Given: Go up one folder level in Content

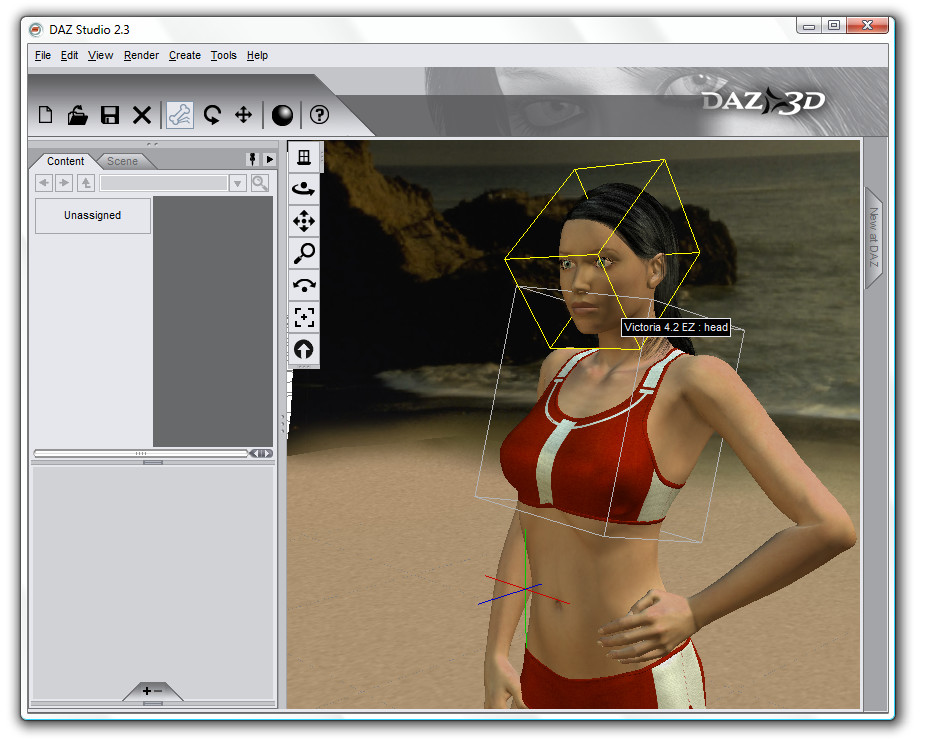Looking at the screenshot, I should point(86,183).
